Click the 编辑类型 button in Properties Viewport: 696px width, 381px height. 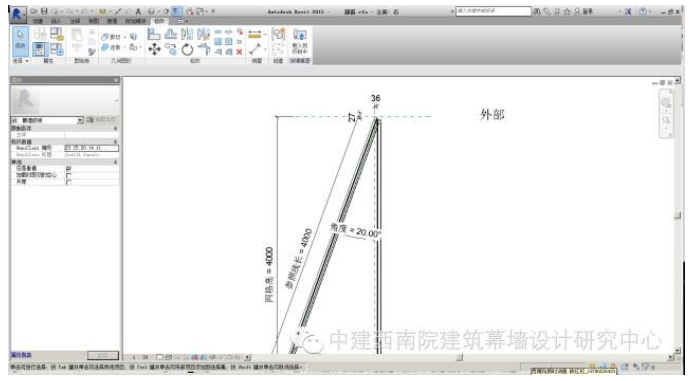tap(102, 119)
